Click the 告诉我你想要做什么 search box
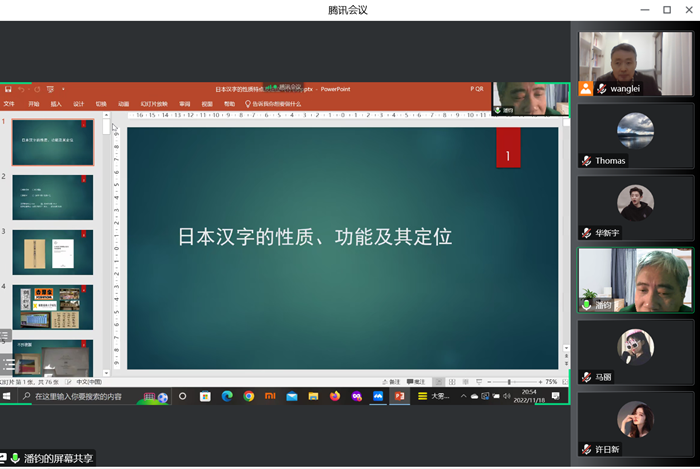 click(x=276, y=103)
